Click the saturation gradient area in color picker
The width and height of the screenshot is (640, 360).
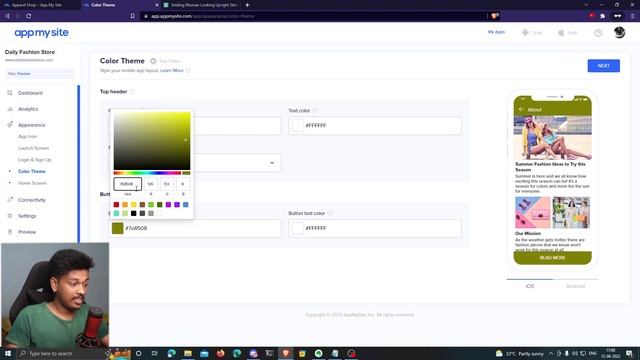[x=152, y=141]
